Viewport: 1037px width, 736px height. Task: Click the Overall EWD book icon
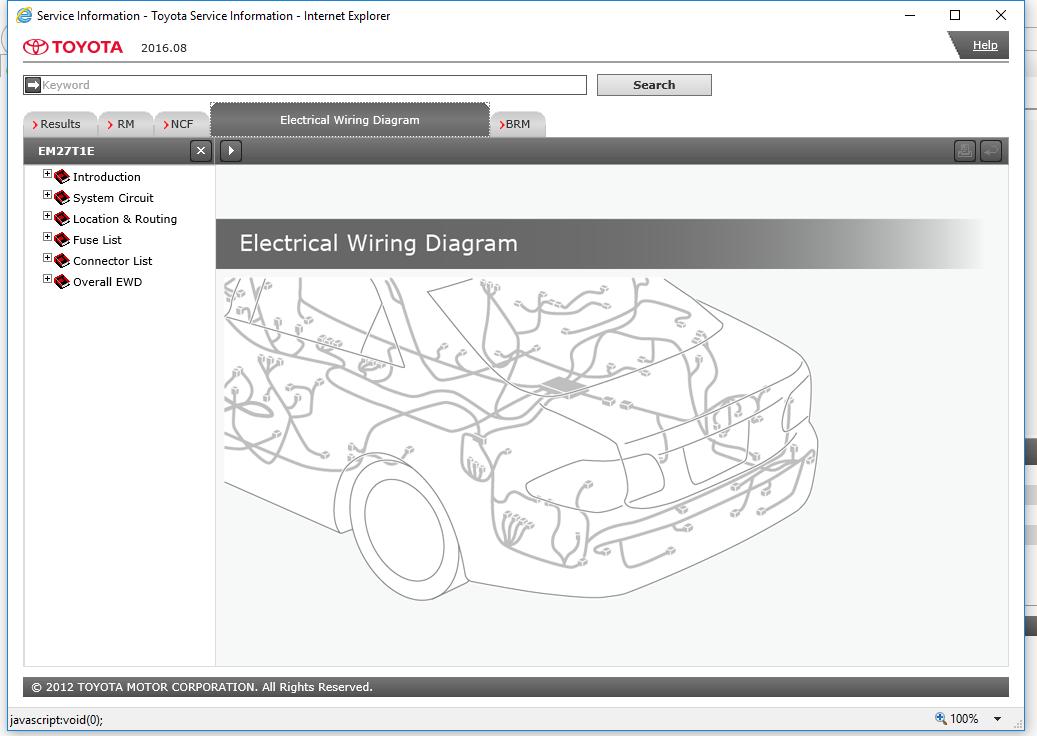(x=62, y=282)
